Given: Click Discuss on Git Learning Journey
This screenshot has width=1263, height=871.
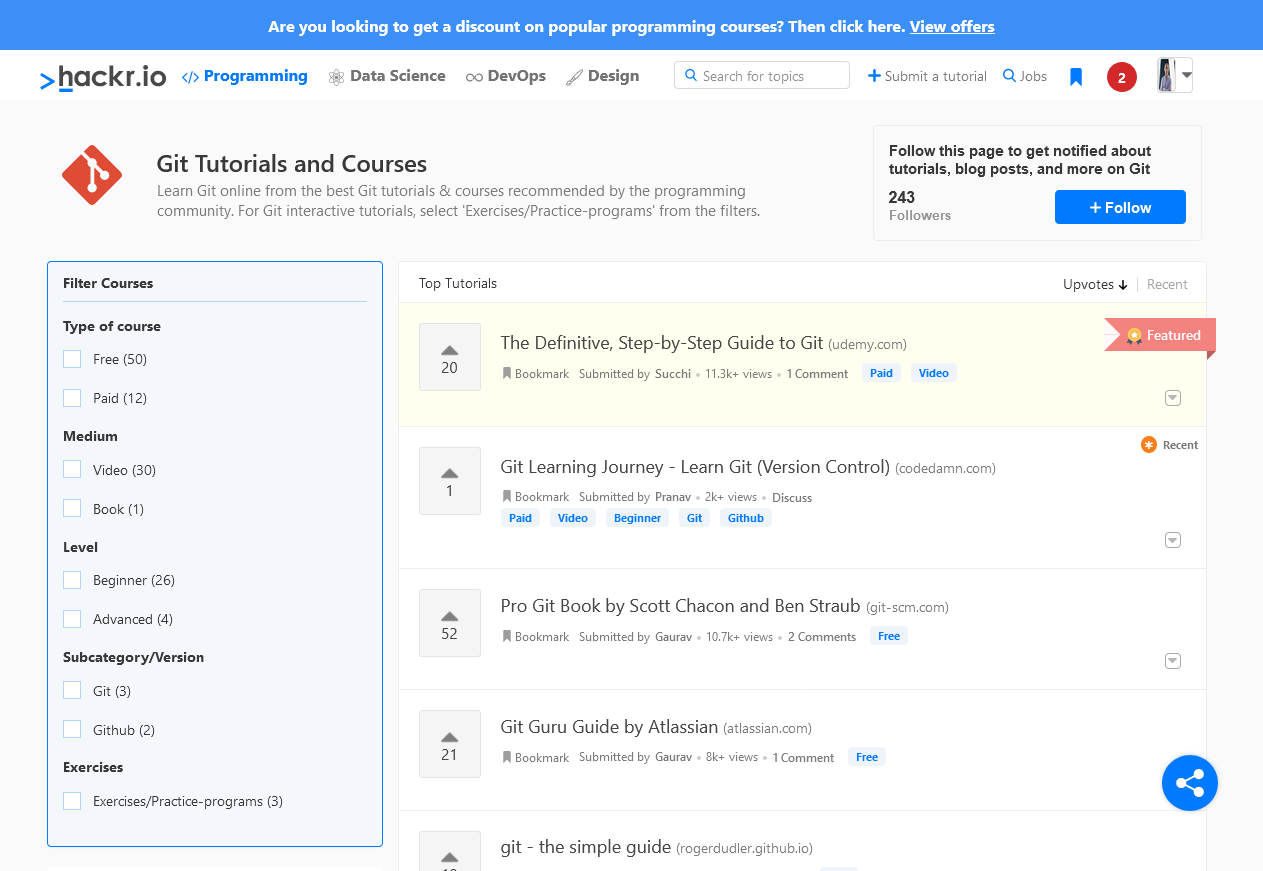Looking at the screenshot, I should coord(792,497).
